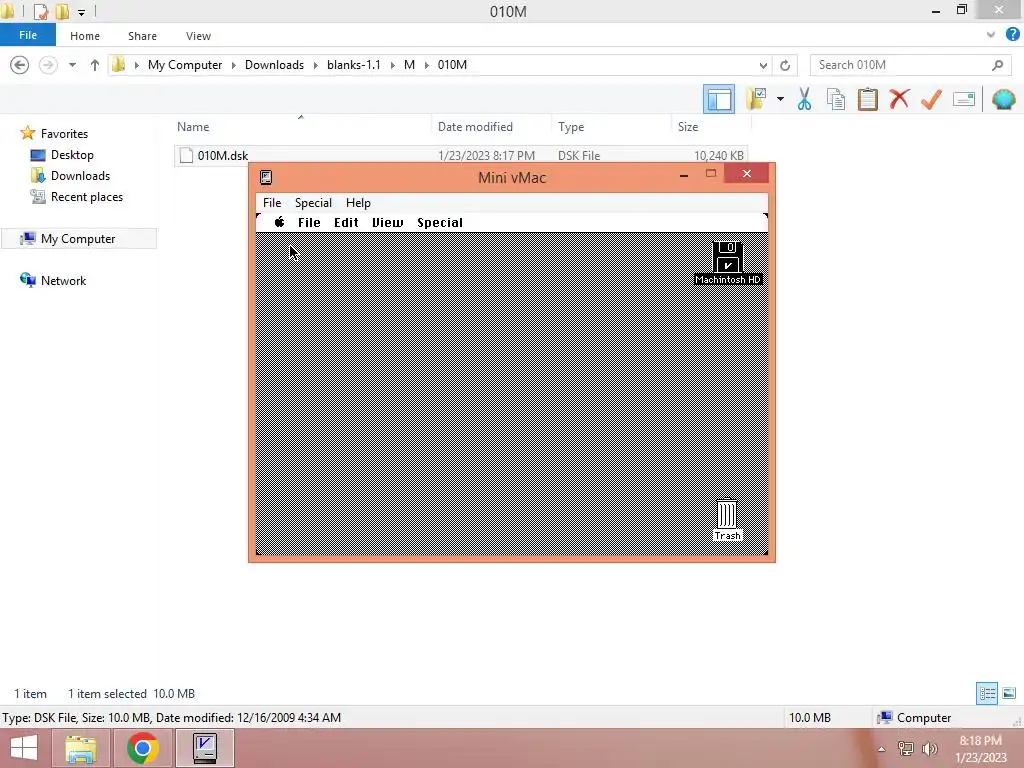Select the Machintosh HD disk icon
The width and height of the screenshot is (1024, 768).
tap(728, 263)
